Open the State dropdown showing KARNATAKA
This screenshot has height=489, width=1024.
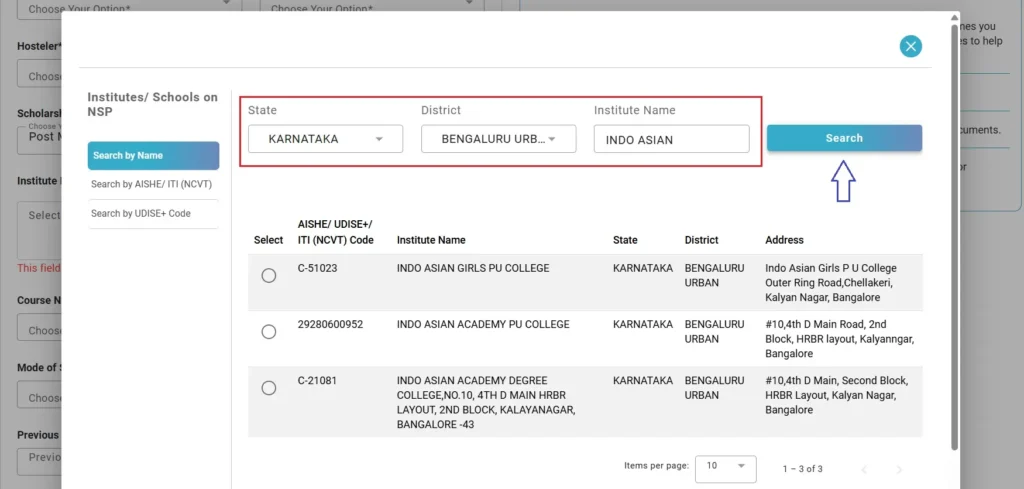tap(325, 139)
